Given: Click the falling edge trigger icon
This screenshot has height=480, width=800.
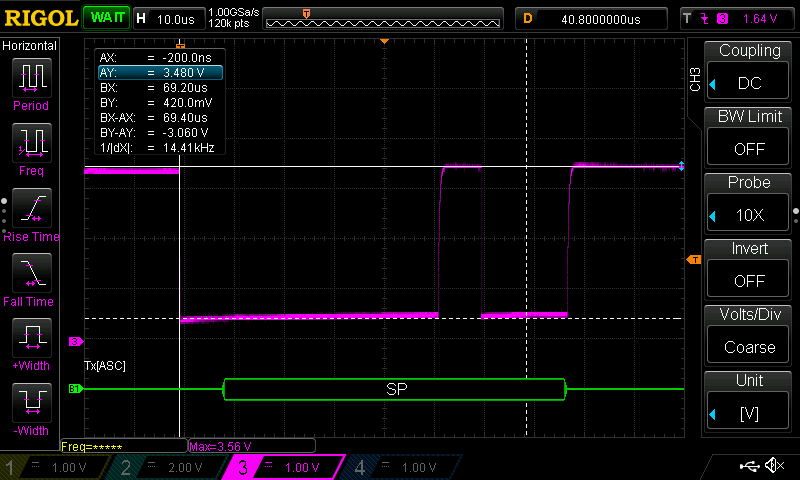Looking at the screenshot, I should [x=705, y=19].
